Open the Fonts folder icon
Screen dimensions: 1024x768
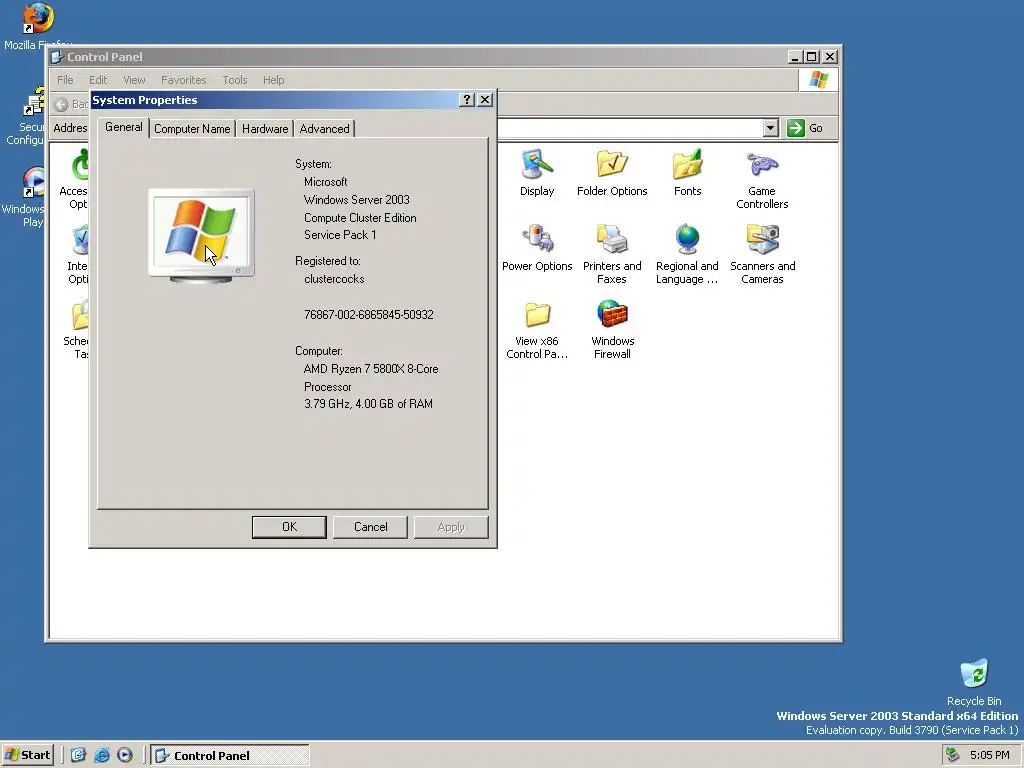pyautogui.click(x=687, y=173)
